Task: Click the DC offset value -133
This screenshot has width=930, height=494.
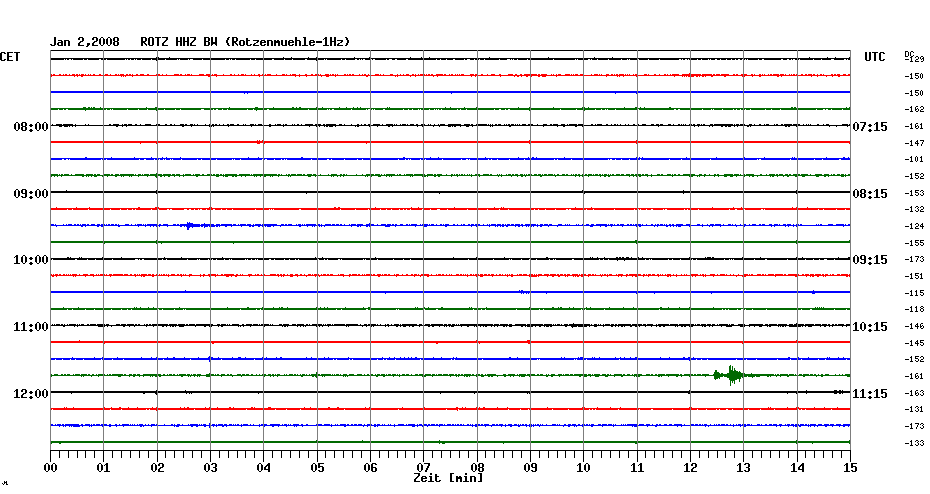Action: pyautogui.click(x=915, y=443)
